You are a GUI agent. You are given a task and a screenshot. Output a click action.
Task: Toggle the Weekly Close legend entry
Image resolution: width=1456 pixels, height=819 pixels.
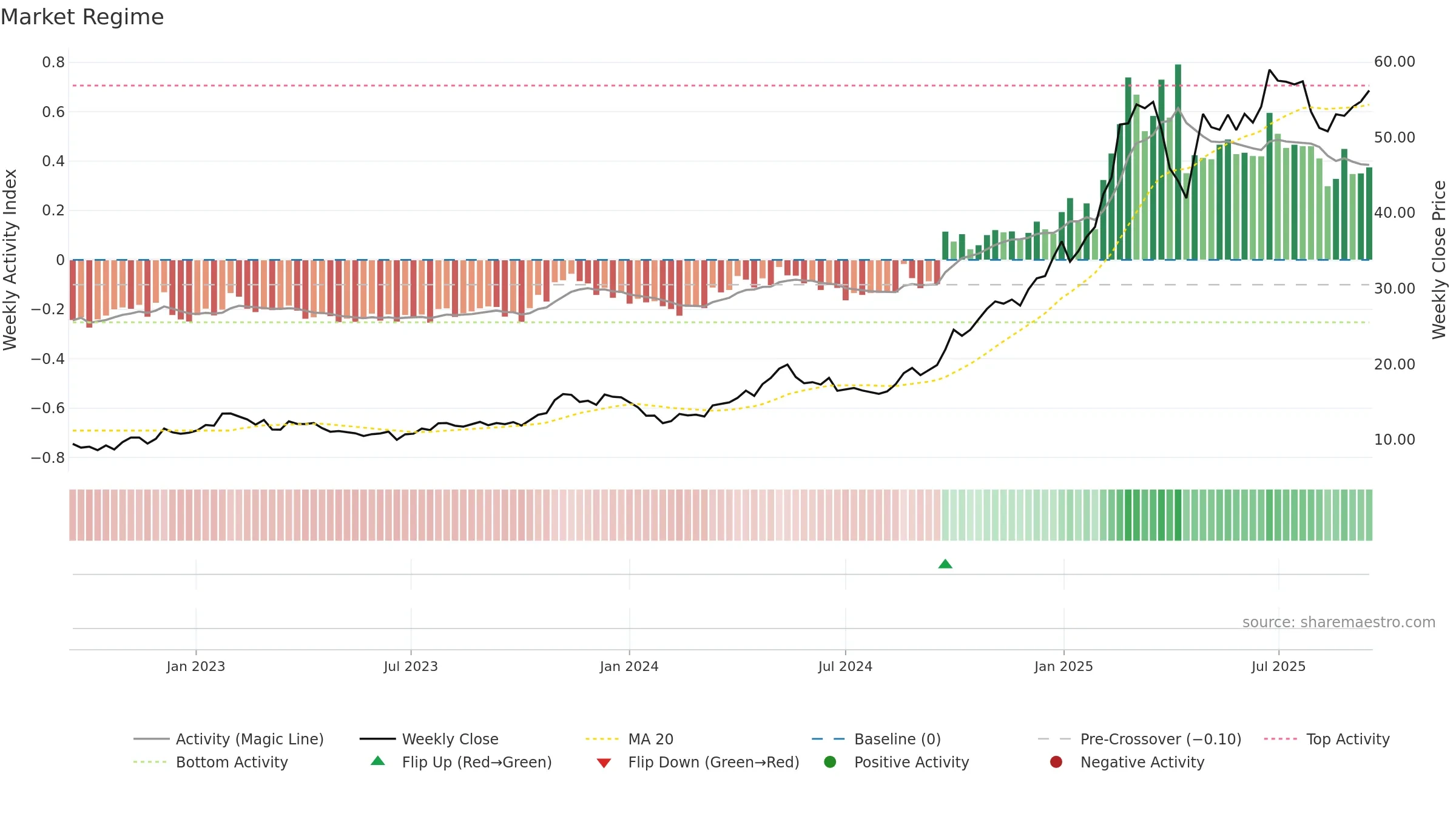[429, 739]
